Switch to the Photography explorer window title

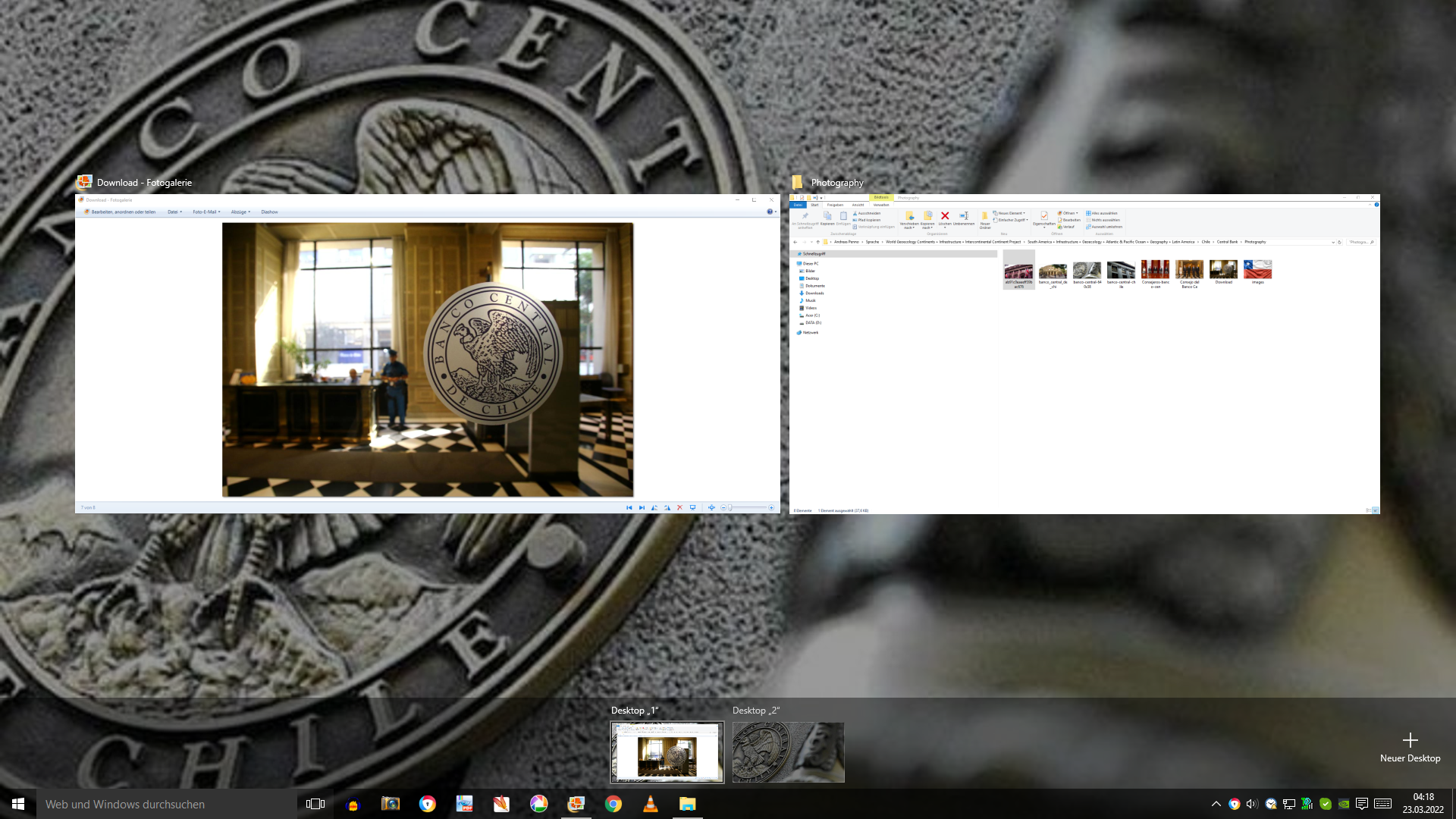837,183
